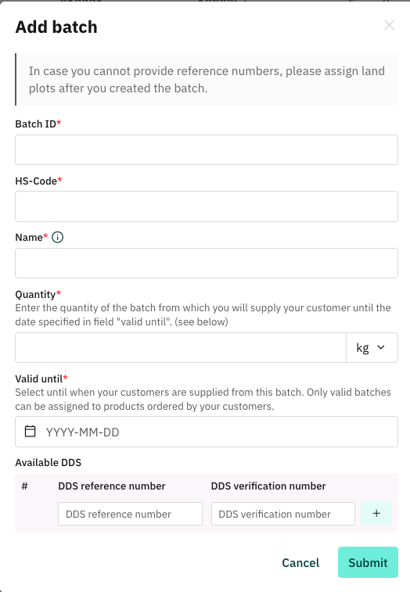This screenshot has height=592, width=410.
Task: Open the kg unit dropdown
Action: 372,348
